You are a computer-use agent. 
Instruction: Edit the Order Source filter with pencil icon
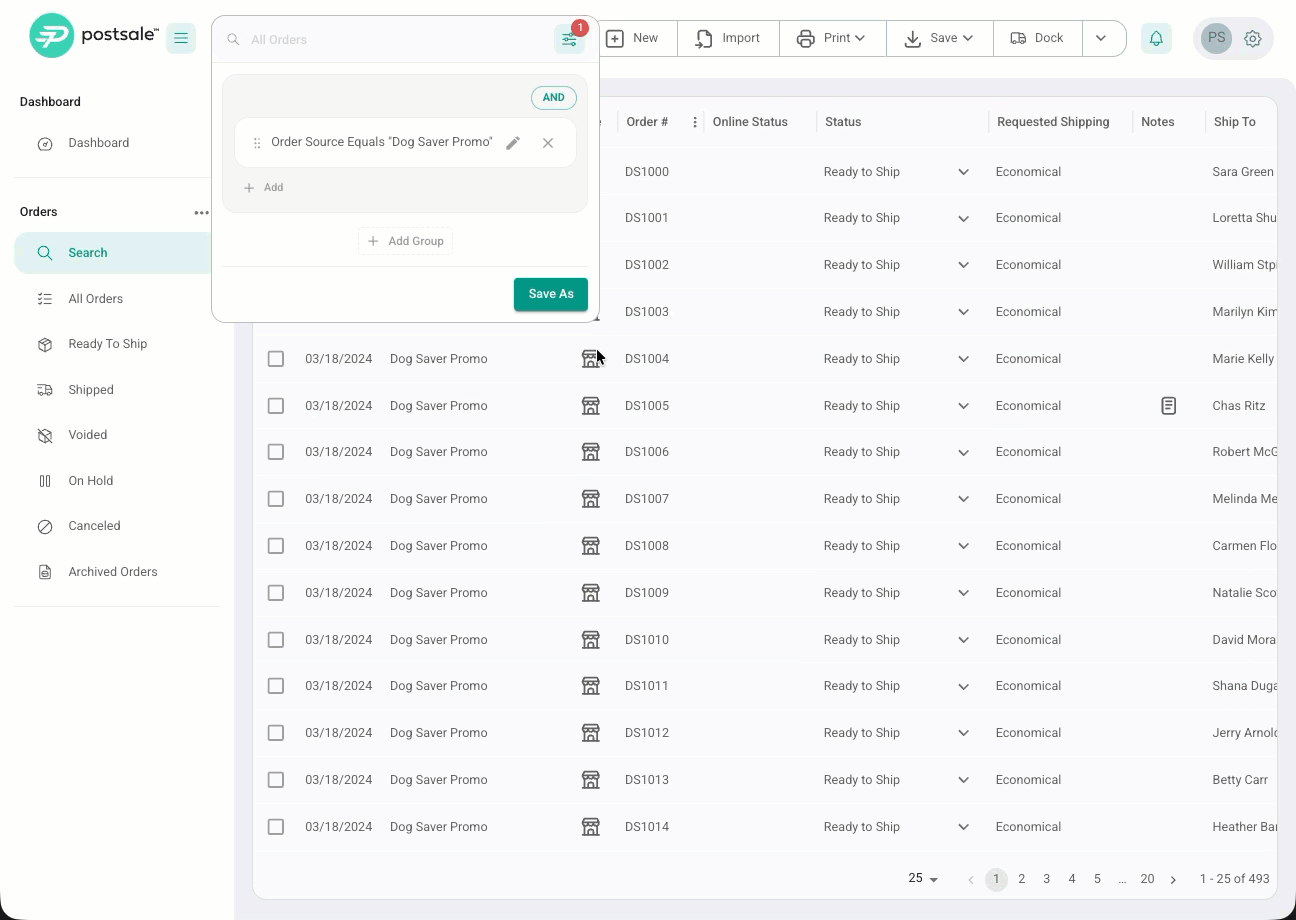pyautogui.click(x=513, y=143)
